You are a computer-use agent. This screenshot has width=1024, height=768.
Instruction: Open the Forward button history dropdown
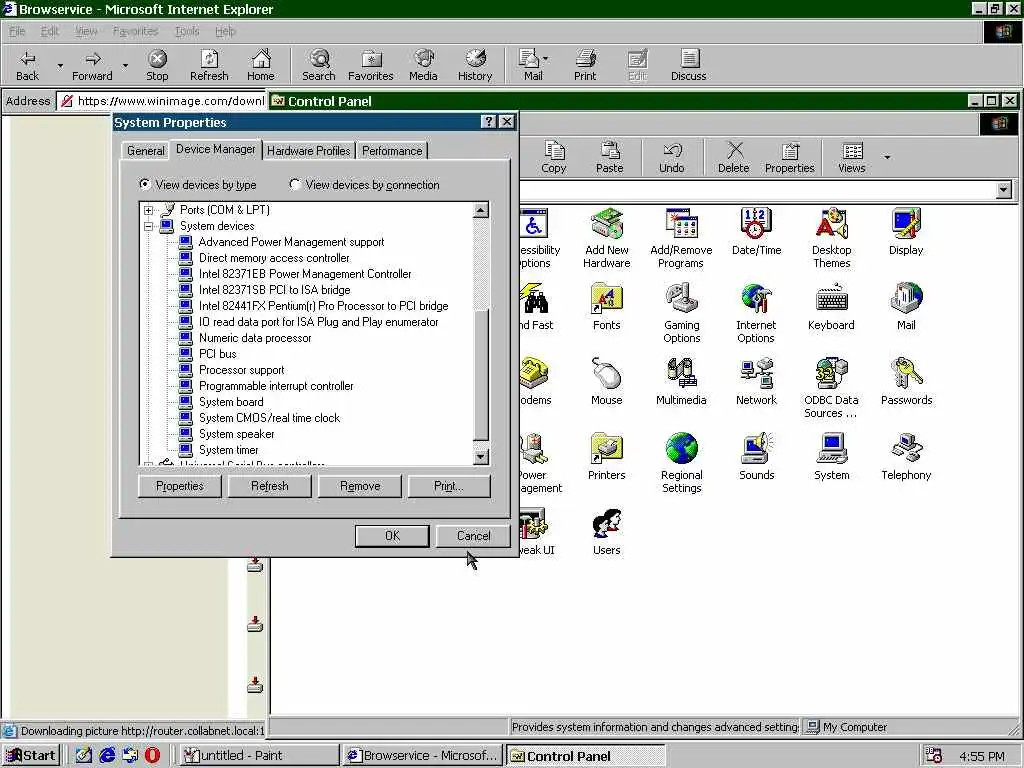pos(125,66)
